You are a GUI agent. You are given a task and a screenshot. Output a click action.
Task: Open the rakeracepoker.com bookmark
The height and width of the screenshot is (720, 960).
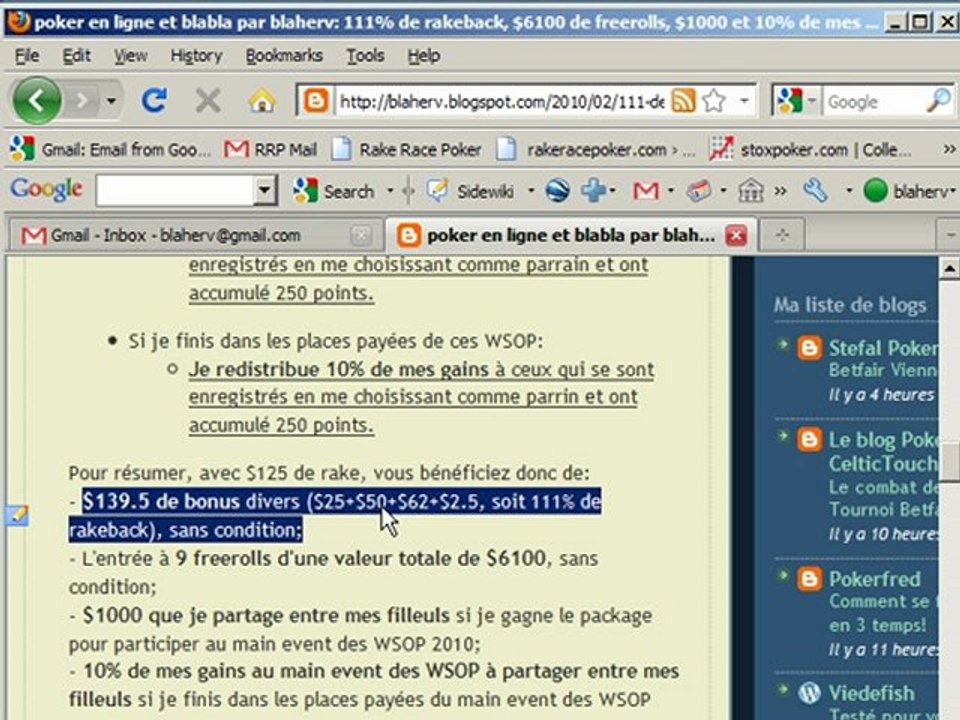pos(595,149)
